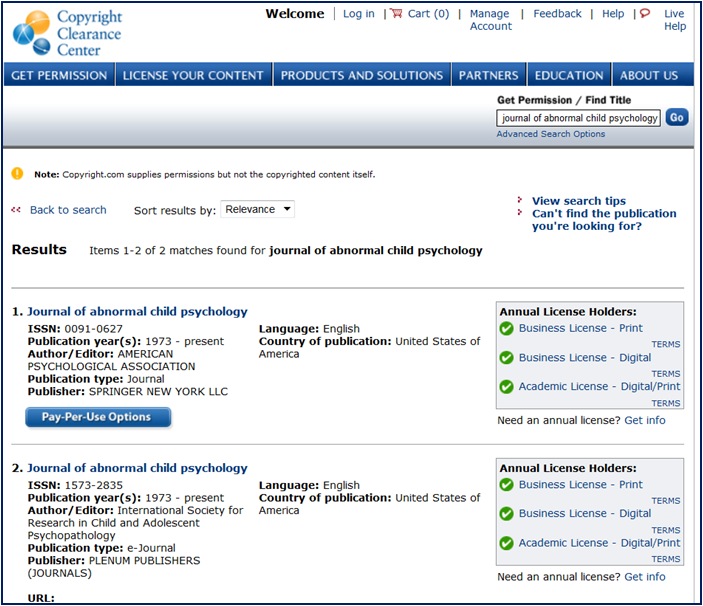The width and height of the screenshot is (703, 606).
Task: Open the shopping cart icon
Action: tap(396, 14)
